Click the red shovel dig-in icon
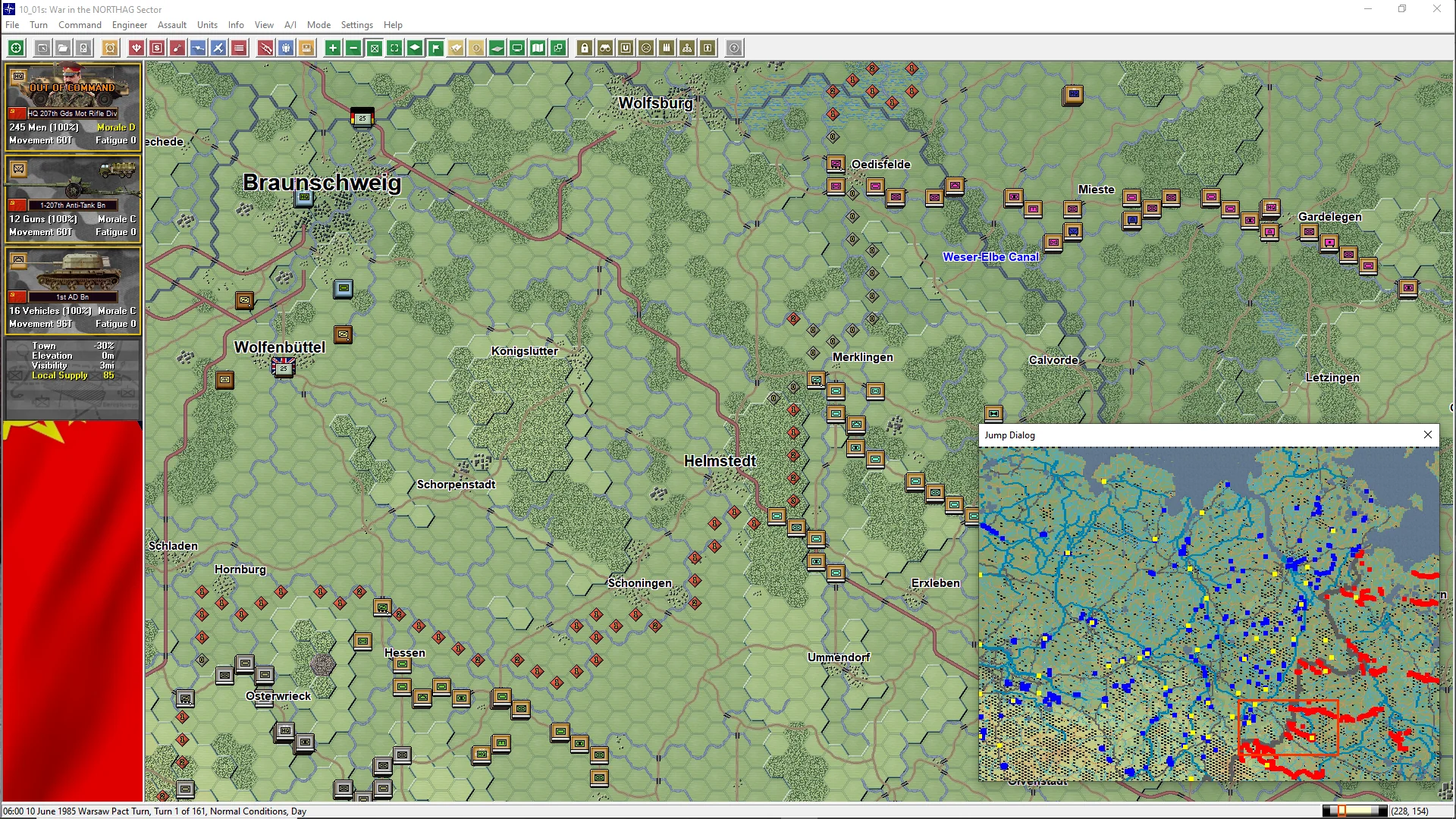The height and width of the screenshot is (819, 1456). (x=177, y=49)
